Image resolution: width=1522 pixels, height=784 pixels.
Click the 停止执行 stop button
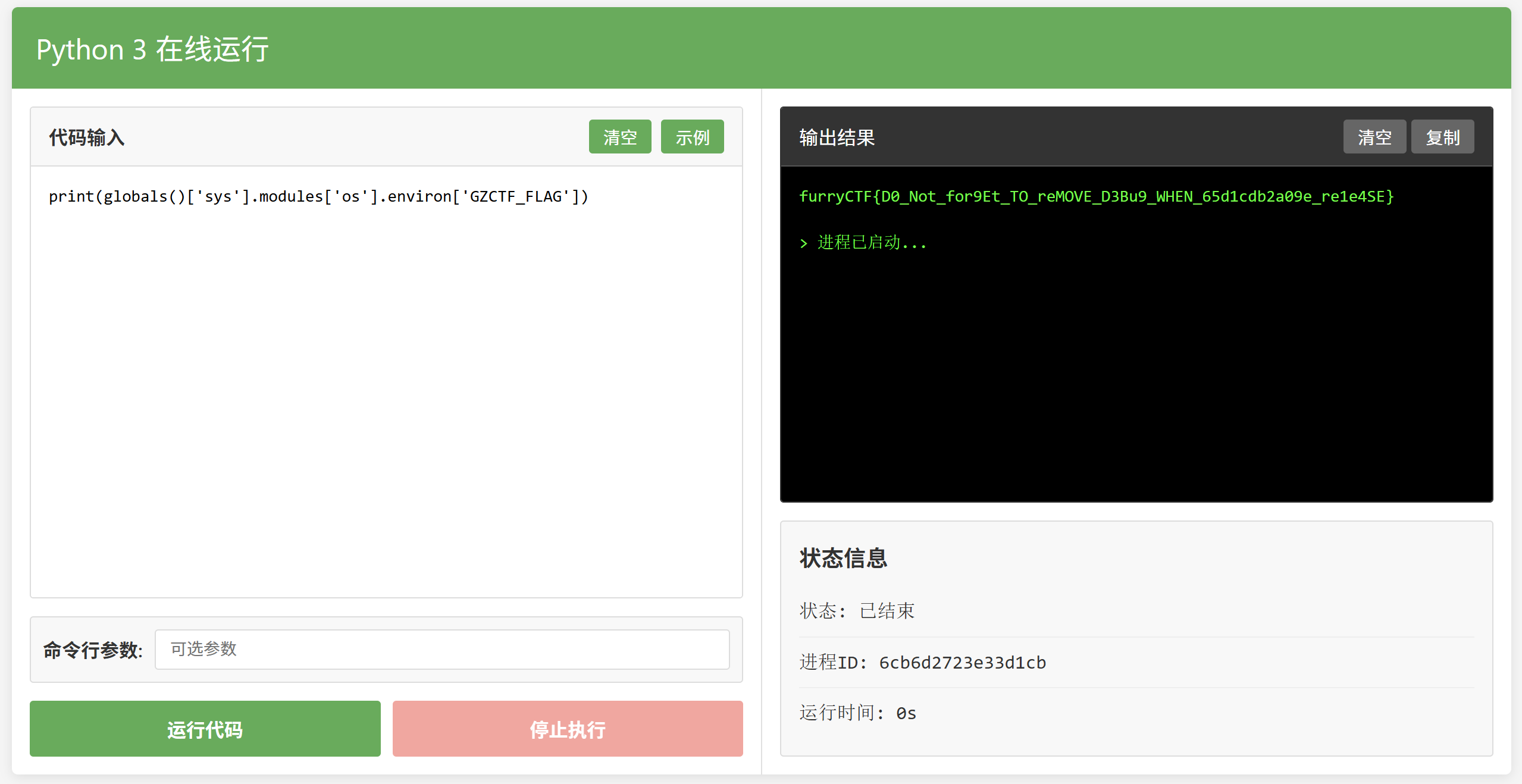tap(568, 729)
